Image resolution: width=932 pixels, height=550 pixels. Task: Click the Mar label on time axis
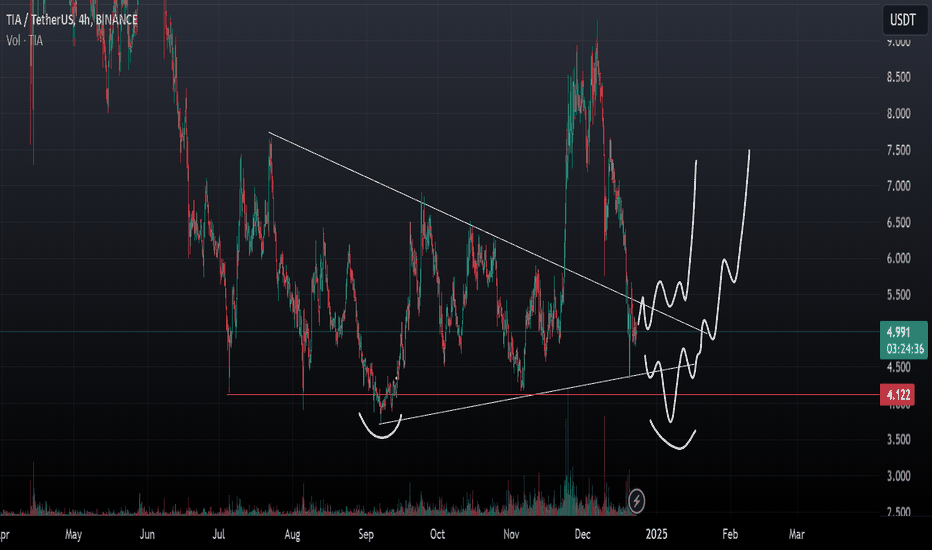(x=796, y=534)
